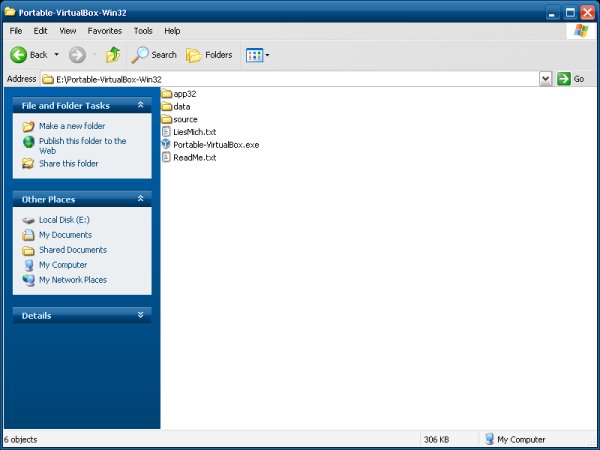Open the Views button menu
The width and height of the screenshot is (600, 450).
tap(258, 55)
